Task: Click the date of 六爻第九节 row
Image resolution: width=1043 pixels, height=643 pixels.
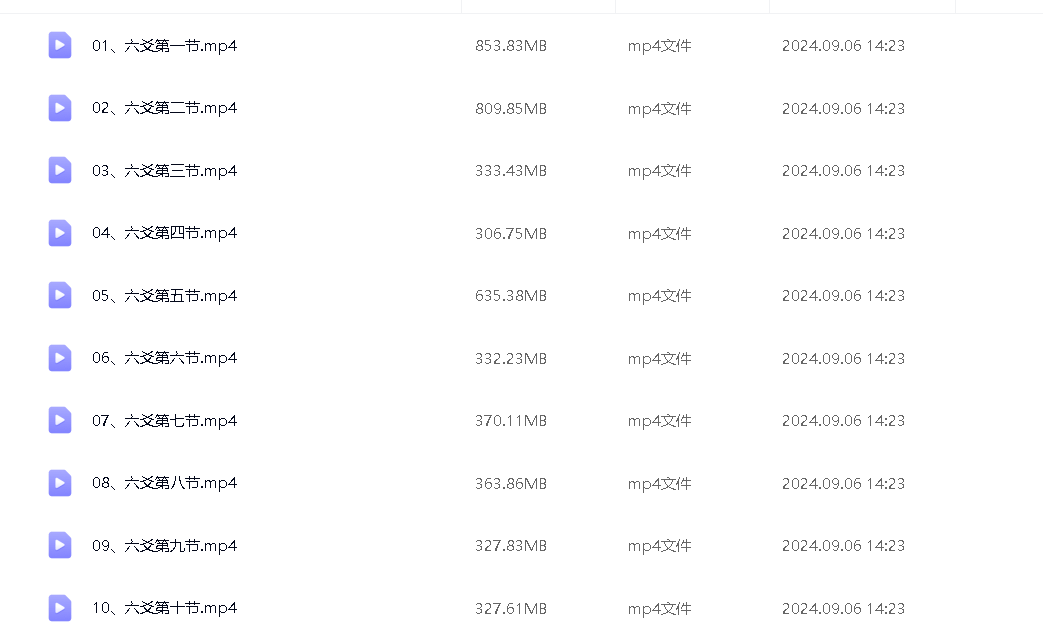Action: click(x=843, y=546)
